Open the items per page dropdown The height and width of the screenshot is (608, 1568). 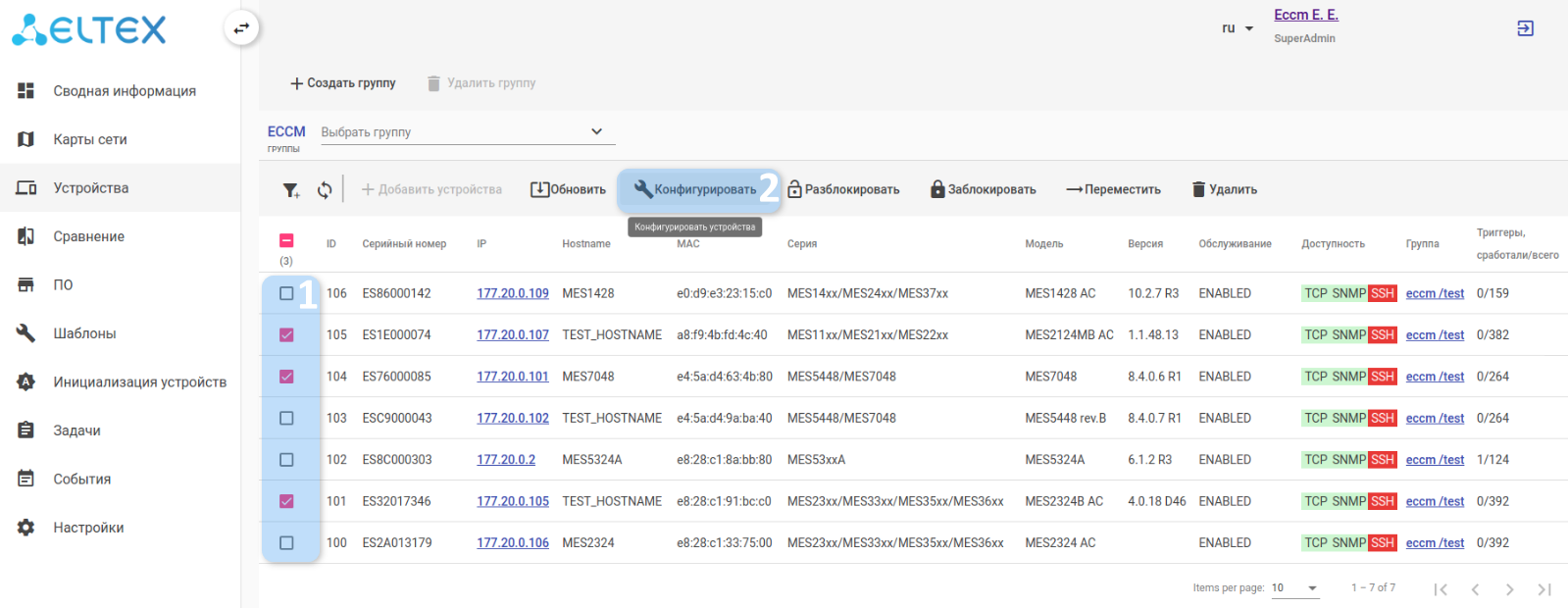point(1294,588)
